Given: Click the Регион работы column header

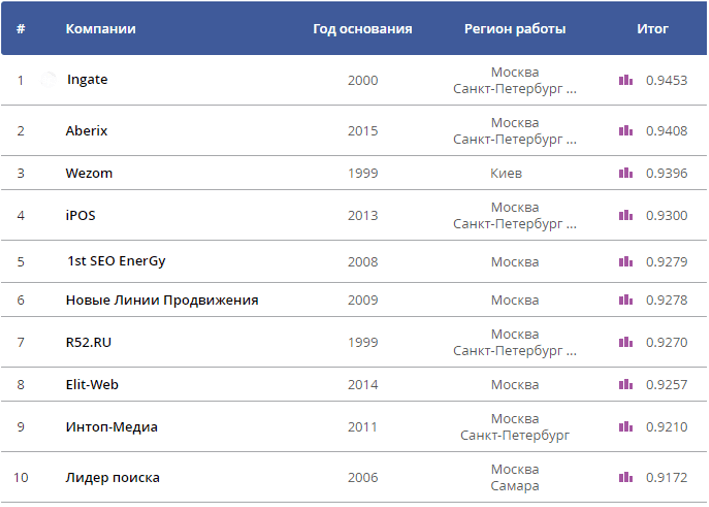Looking at the screenshot, I should (514, 29).
